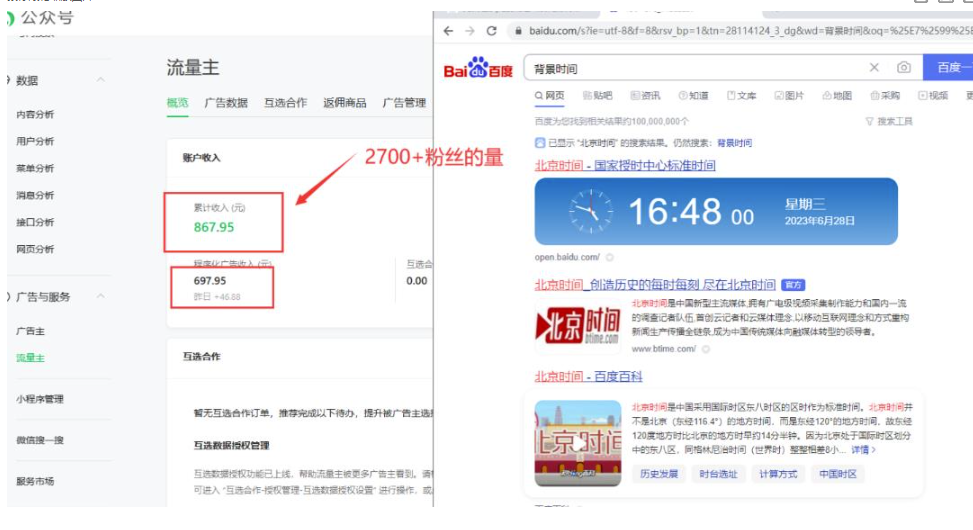Click the 时台选址 tag button
The image size is (973, 530).
719,474
